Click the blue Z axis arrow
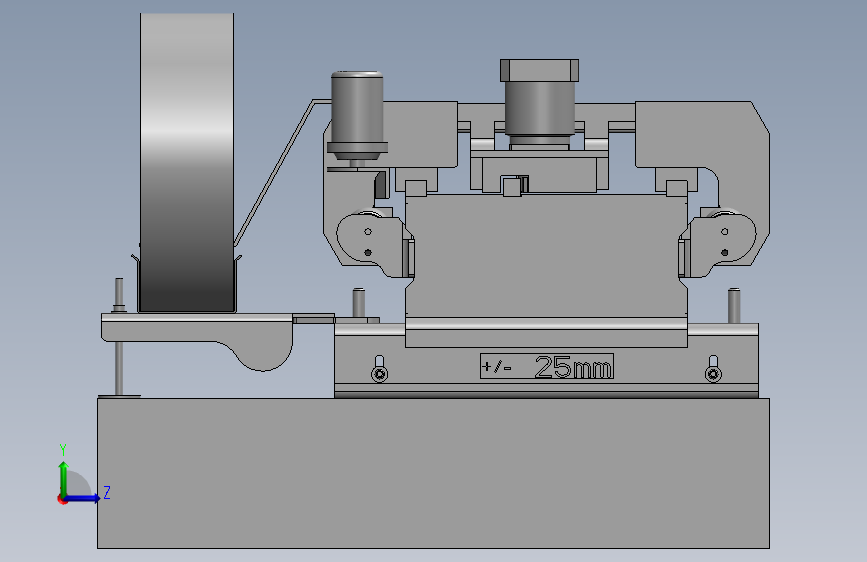The width and height of the screenshot is (867, 562). click(83, 498)
